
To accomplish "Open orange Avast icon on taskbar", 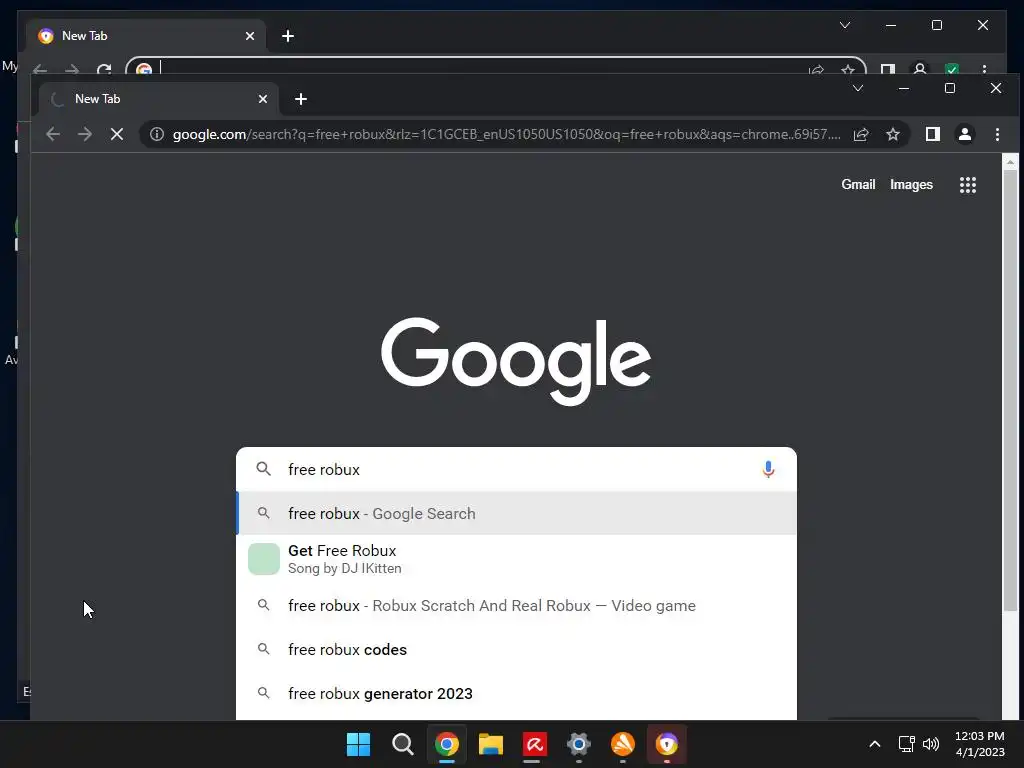I will (x=622, y=744).
